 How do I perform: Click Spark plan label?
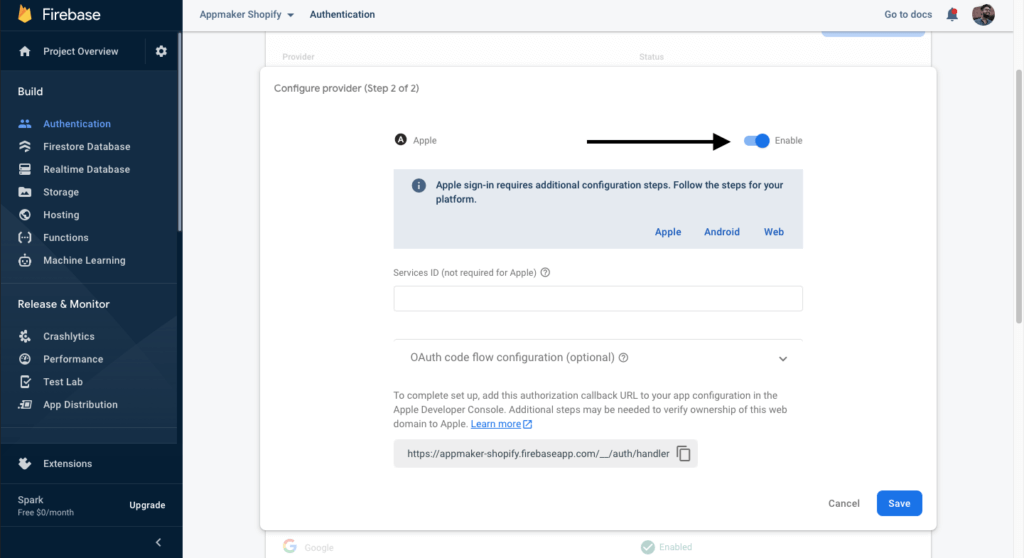30,500
